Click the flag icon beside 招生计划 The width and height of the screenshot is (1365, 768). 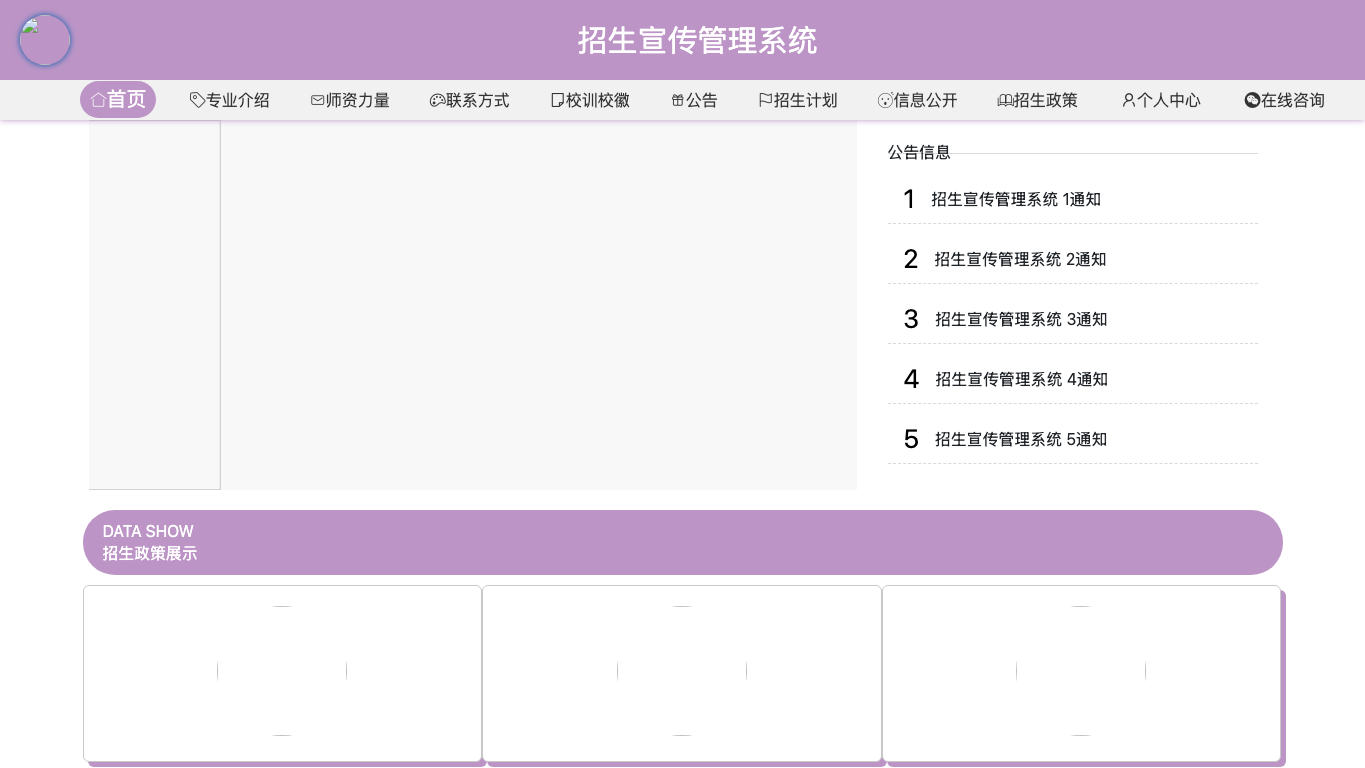point(766,100)
